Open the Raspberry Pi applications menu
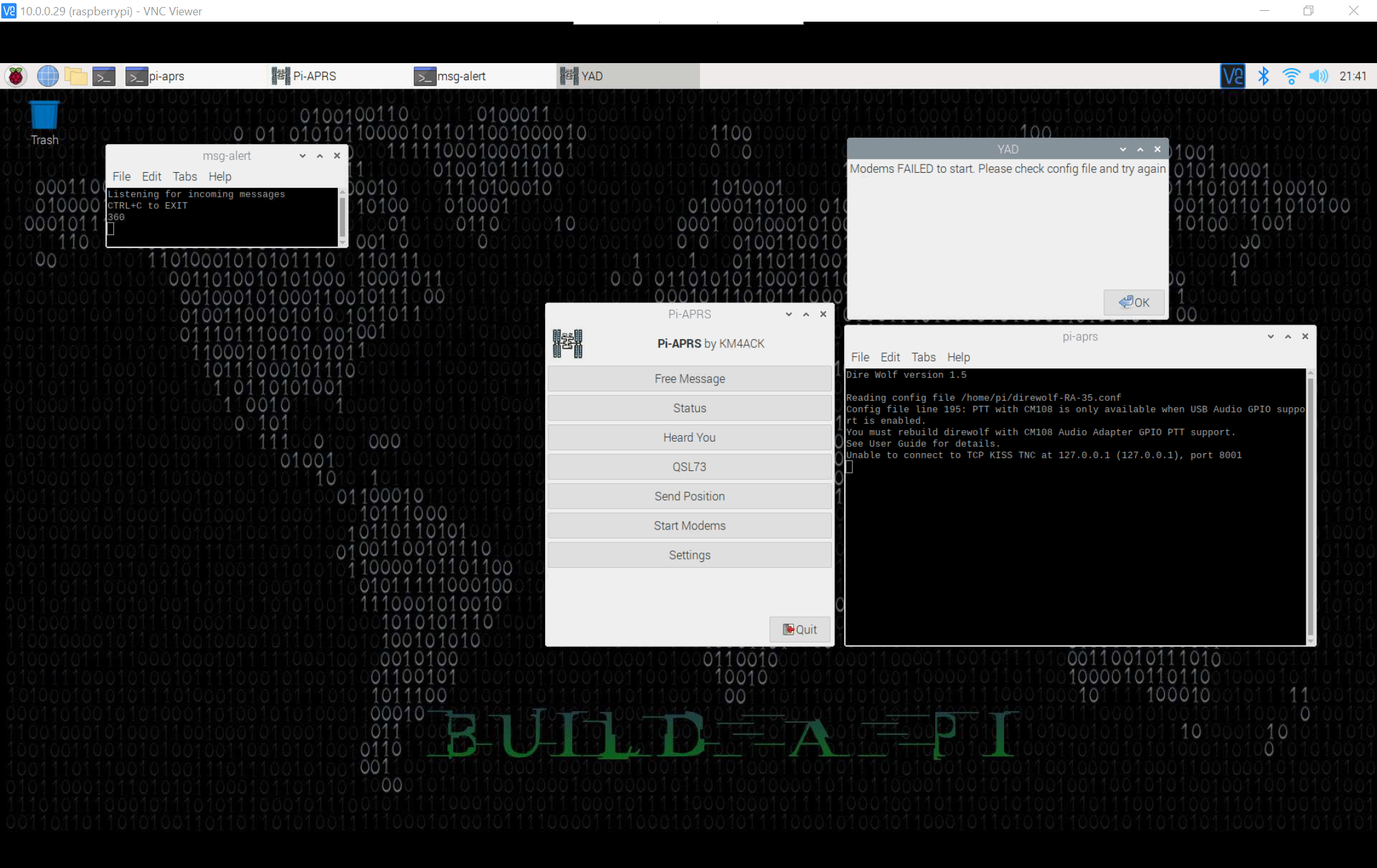 click(x=15, y=75)
